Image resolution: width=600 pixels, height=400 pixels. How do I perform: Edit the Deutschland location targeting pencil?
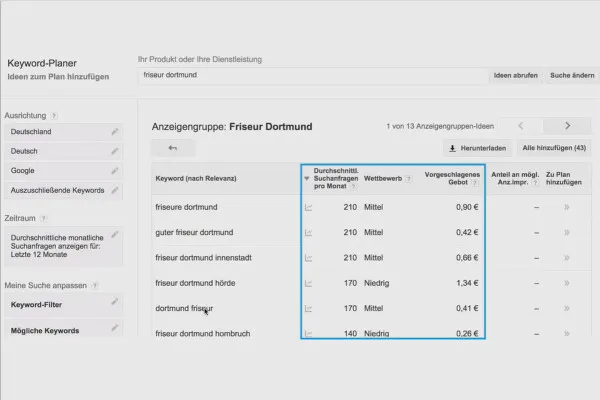(114, 132)
